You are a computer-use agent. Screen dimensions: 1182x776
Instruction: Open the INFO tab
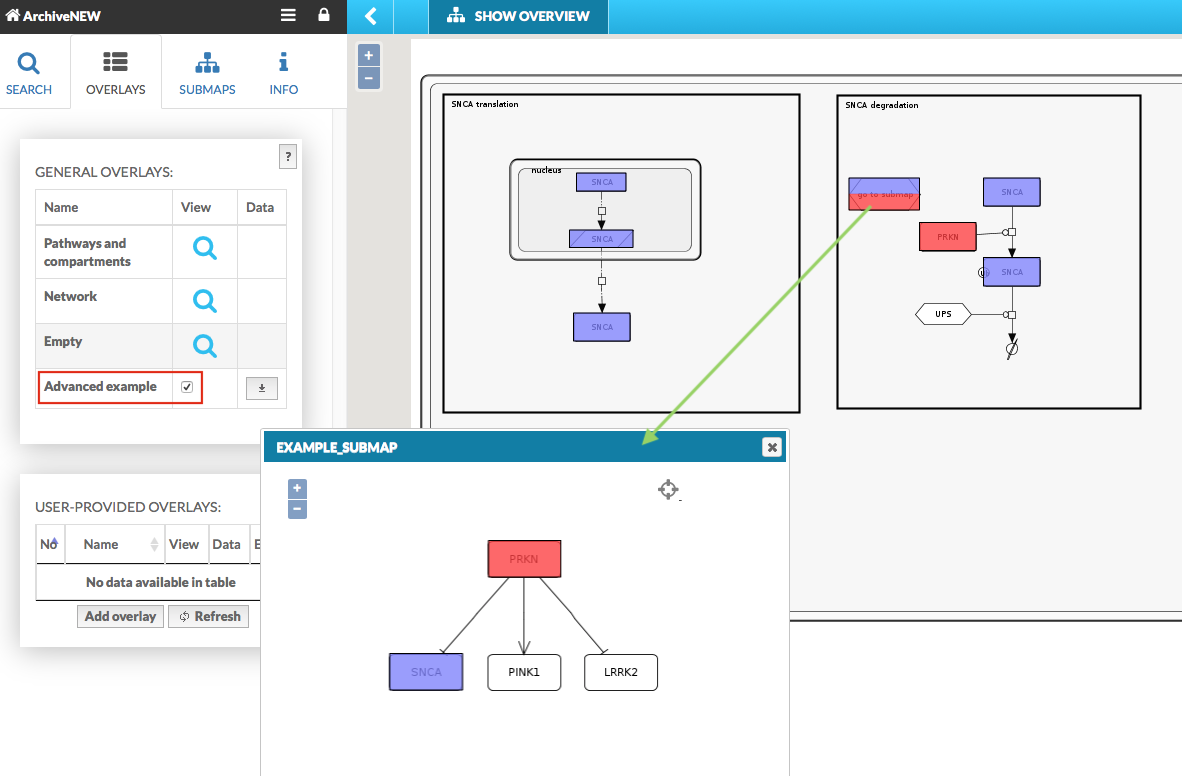pyautogui.click(x=283, y=74)
